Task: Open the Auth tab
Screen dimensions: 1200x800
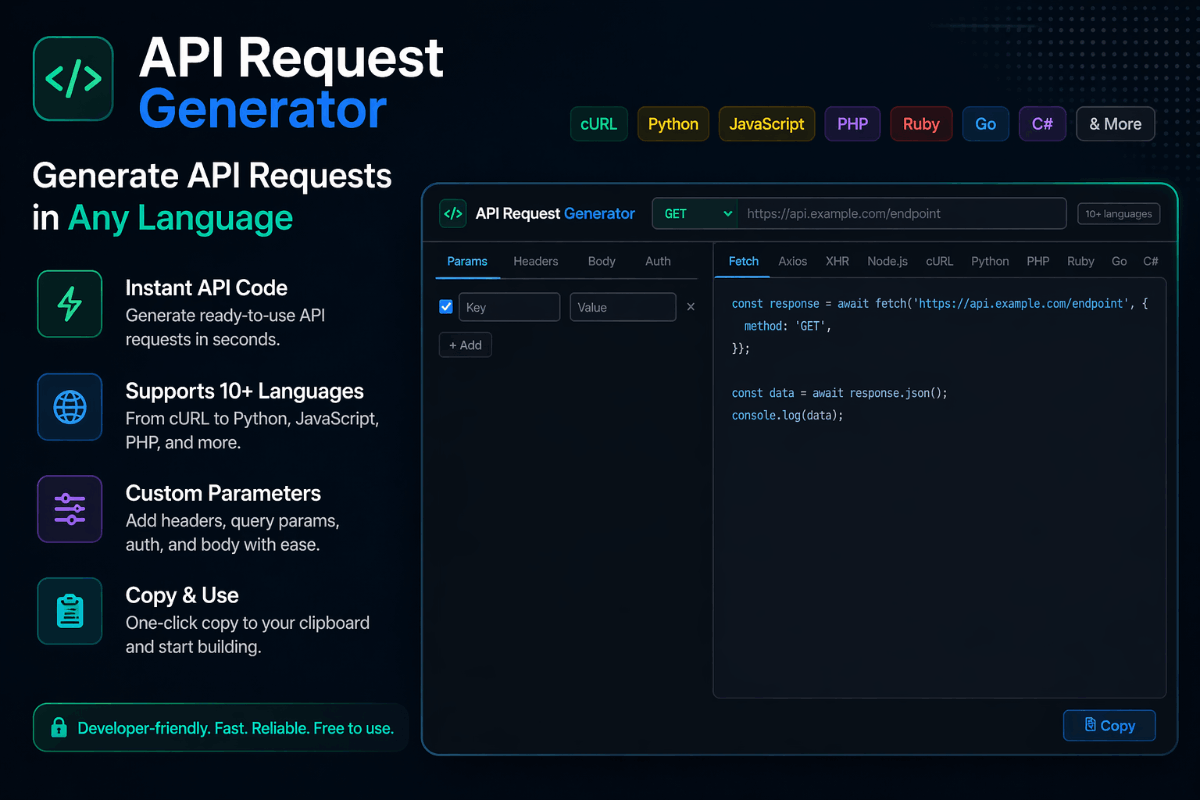Action: click(x=658, y=261)
